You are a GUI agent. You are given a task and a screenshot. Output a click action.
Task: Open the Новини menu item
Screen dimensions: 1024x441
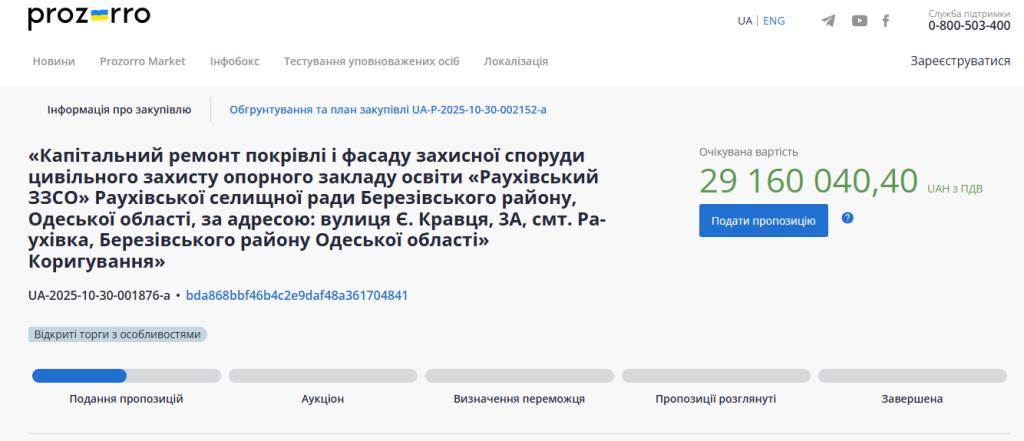point(54,61)
